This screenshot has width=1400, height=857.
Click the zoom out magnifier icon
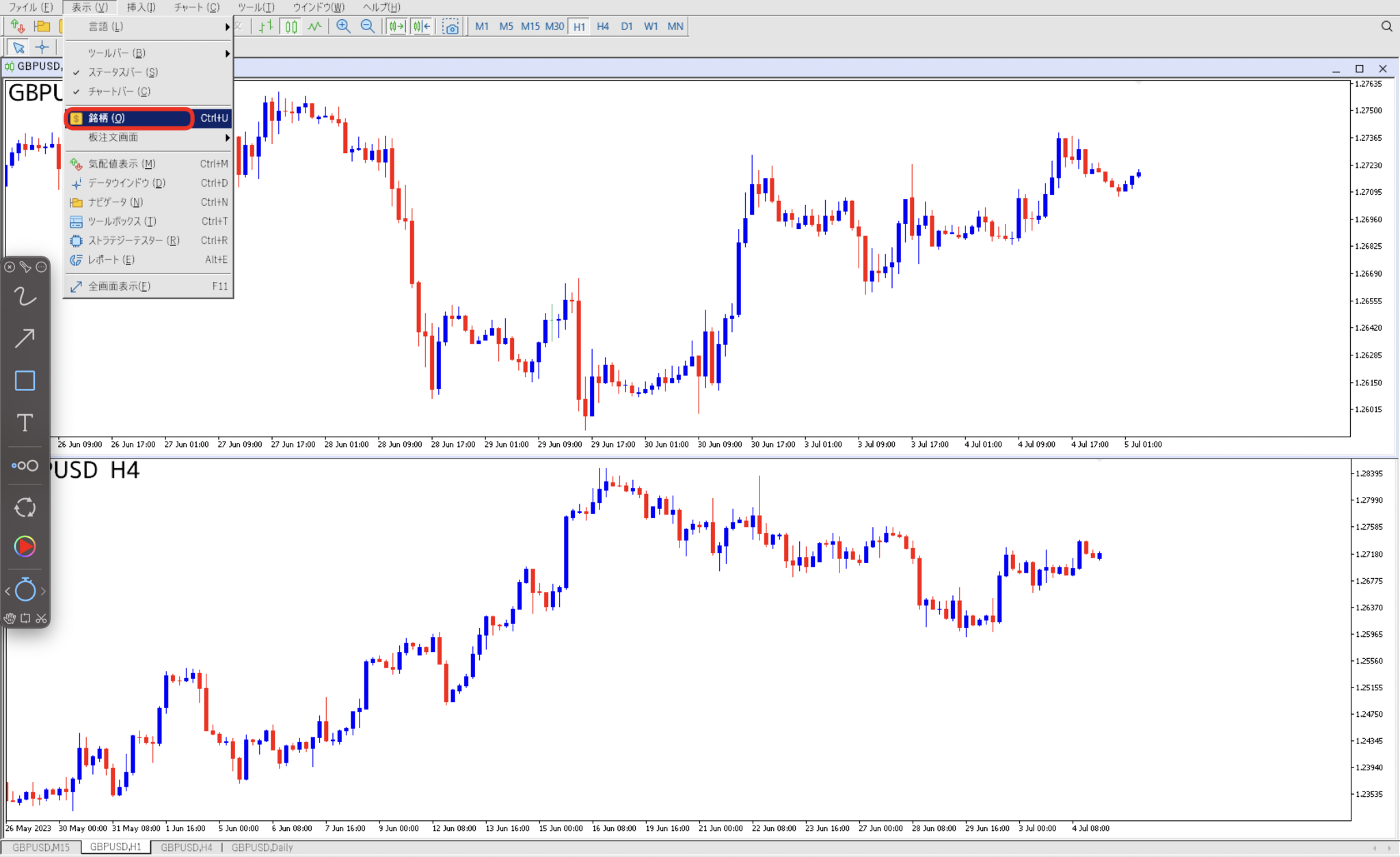(x=367, y=27)
